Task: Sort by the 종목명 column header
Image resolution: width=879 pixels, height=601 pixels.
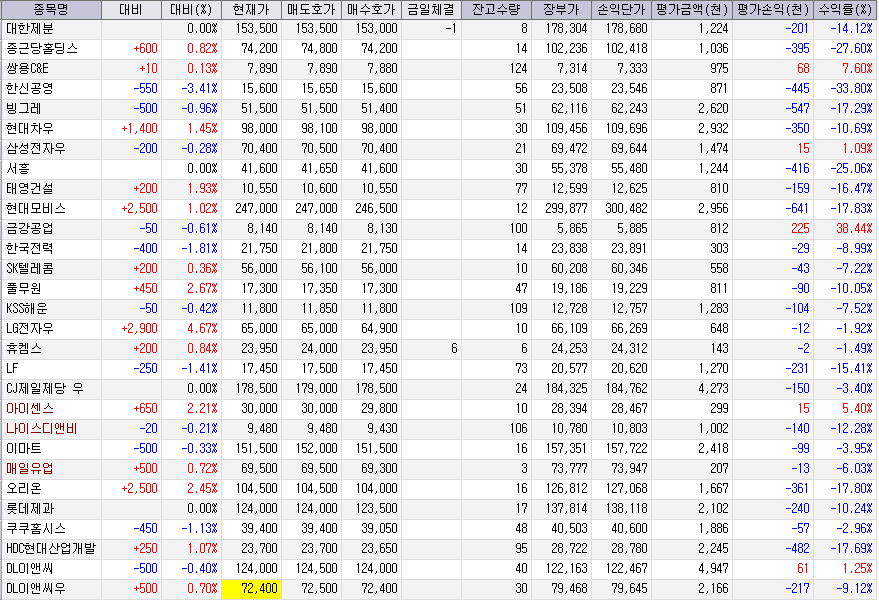Action: coord(51,10)
